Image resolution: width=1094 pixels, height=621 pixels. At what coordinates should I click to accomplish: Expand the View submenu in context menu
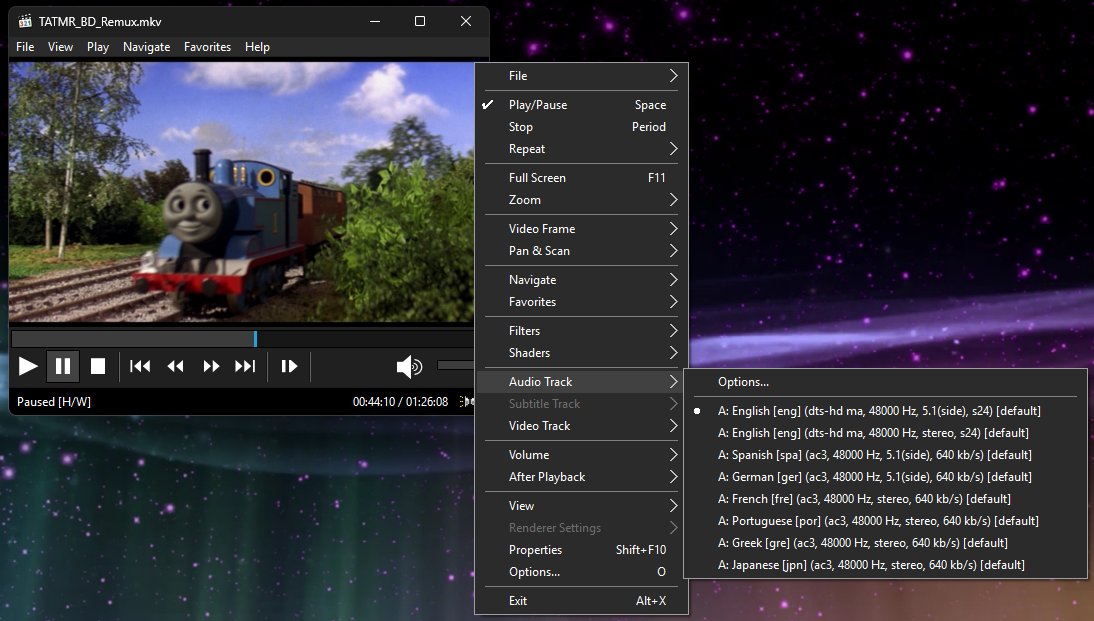[x=581, y=506]
